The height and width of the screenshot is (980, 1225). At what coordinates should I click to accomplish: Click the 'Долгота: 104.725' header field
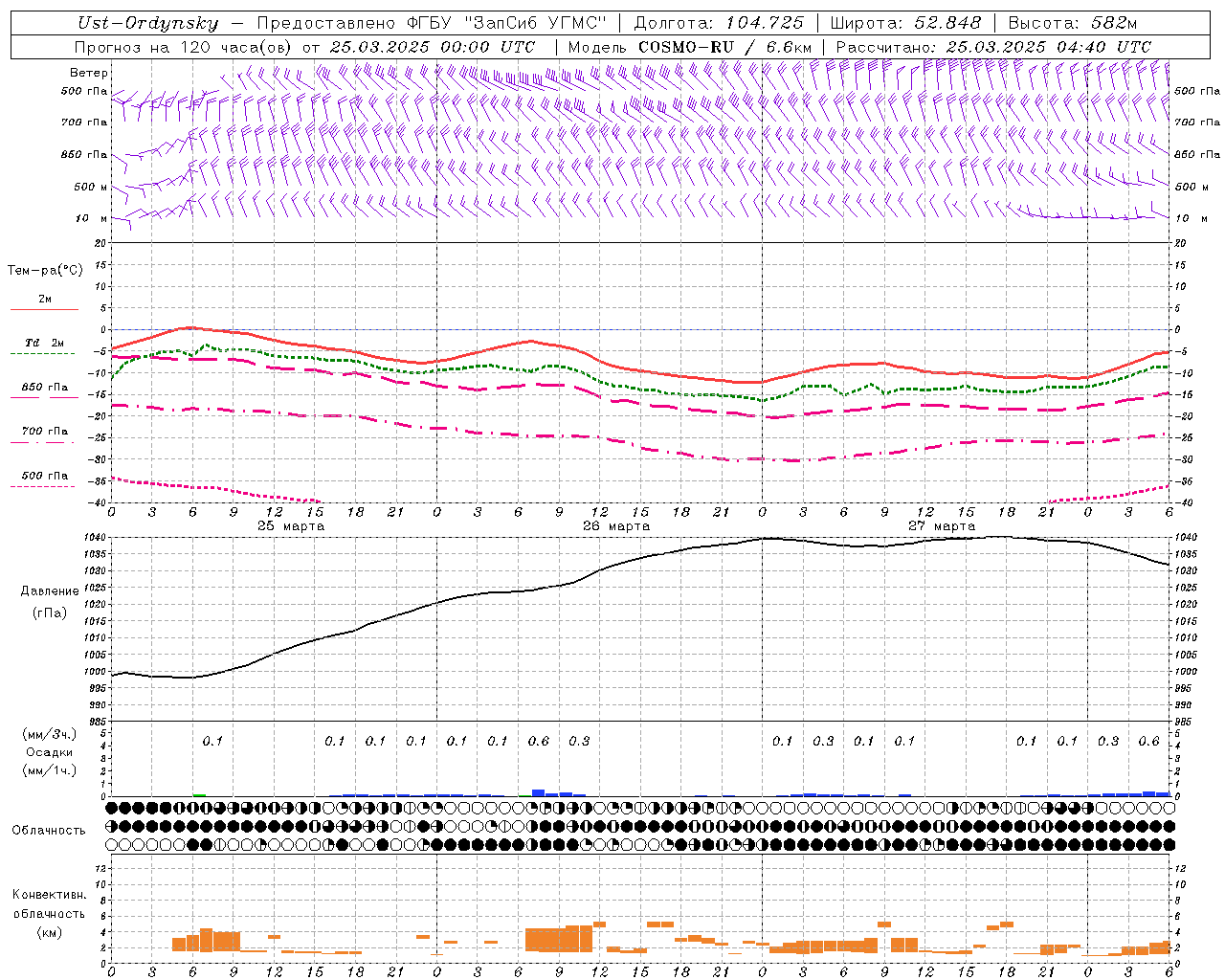point(719,24)
